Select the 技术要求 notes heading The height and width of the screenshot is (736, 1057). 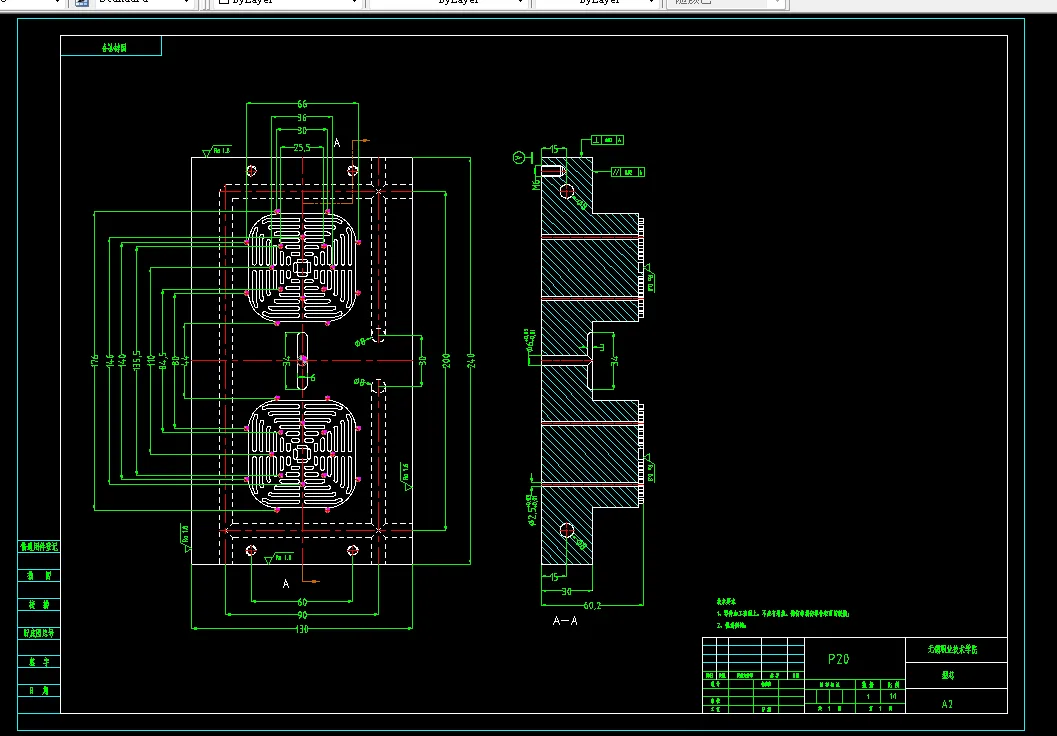coord(726,601)
